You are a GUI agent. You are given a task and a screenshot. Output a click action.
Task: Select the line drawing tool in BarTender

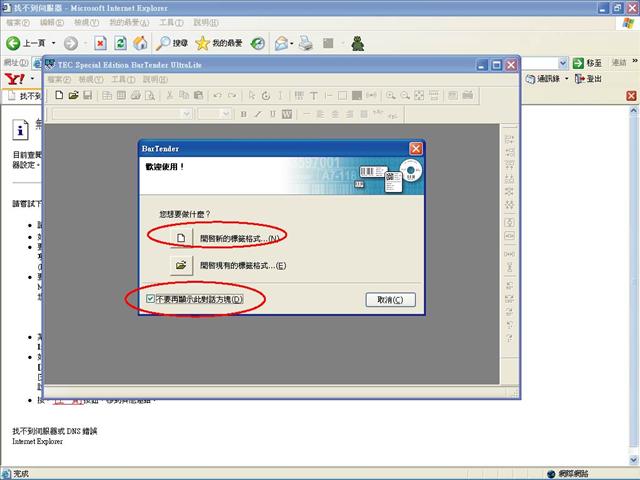click(328, 95)
